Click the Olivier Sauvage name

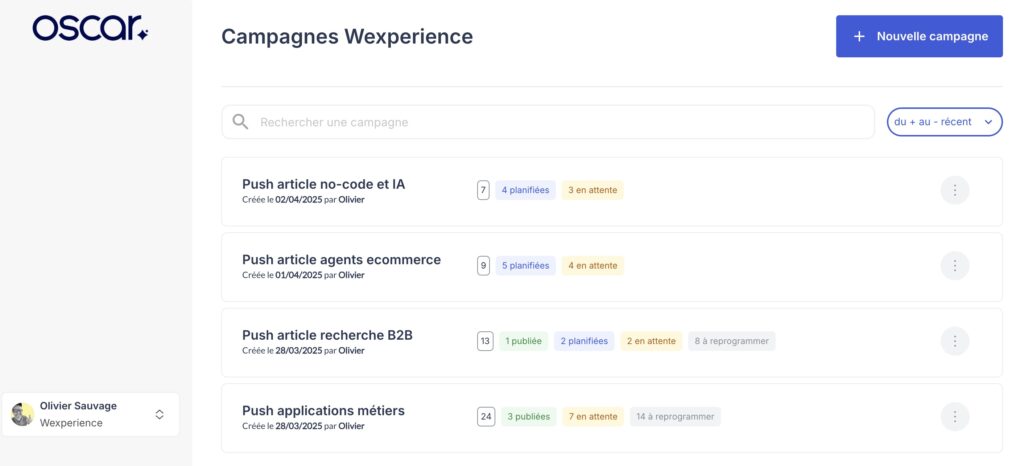coord(78,406)
